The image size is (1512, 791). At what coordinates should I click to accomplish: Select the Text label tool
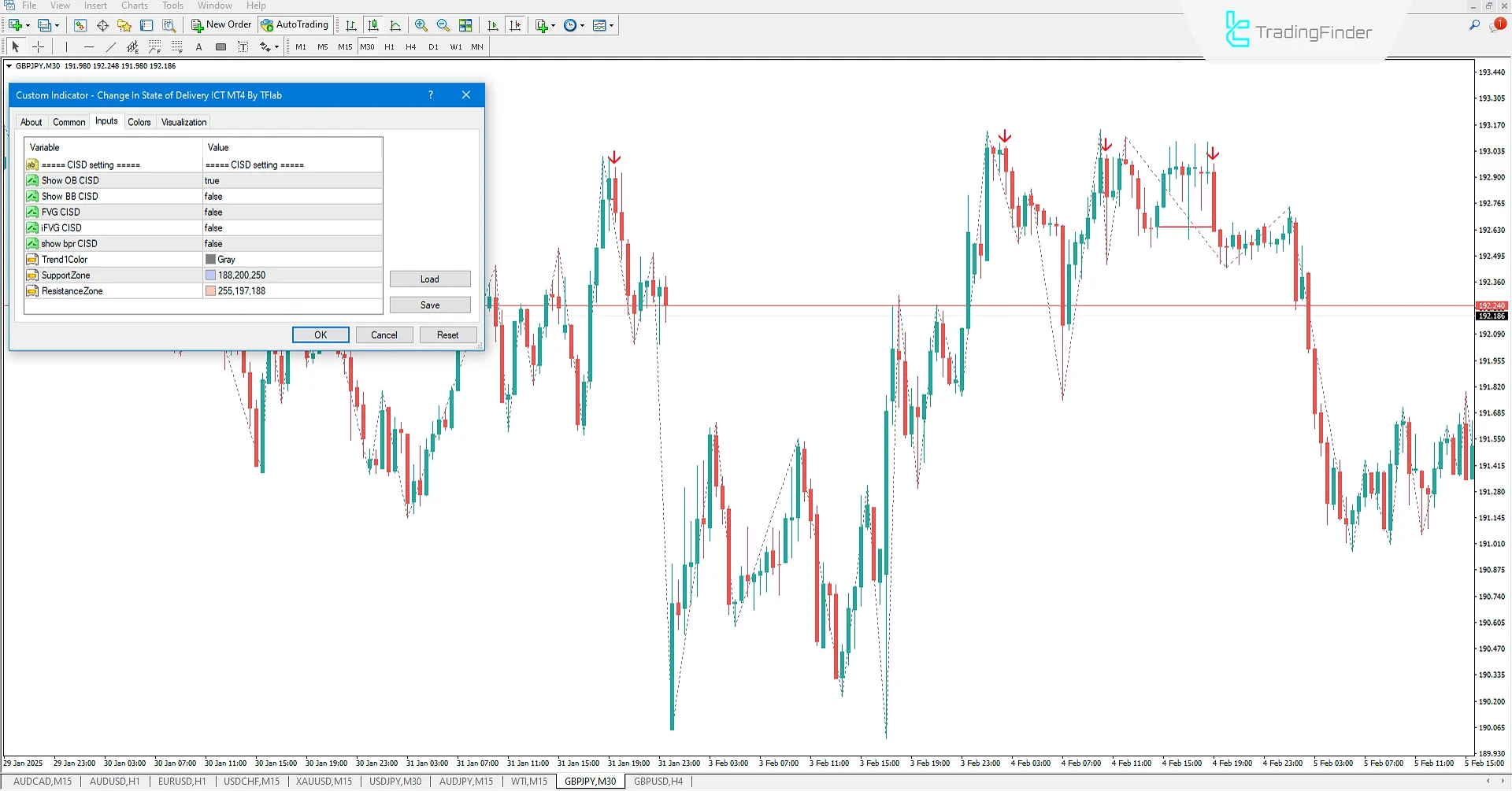point(243,46)
